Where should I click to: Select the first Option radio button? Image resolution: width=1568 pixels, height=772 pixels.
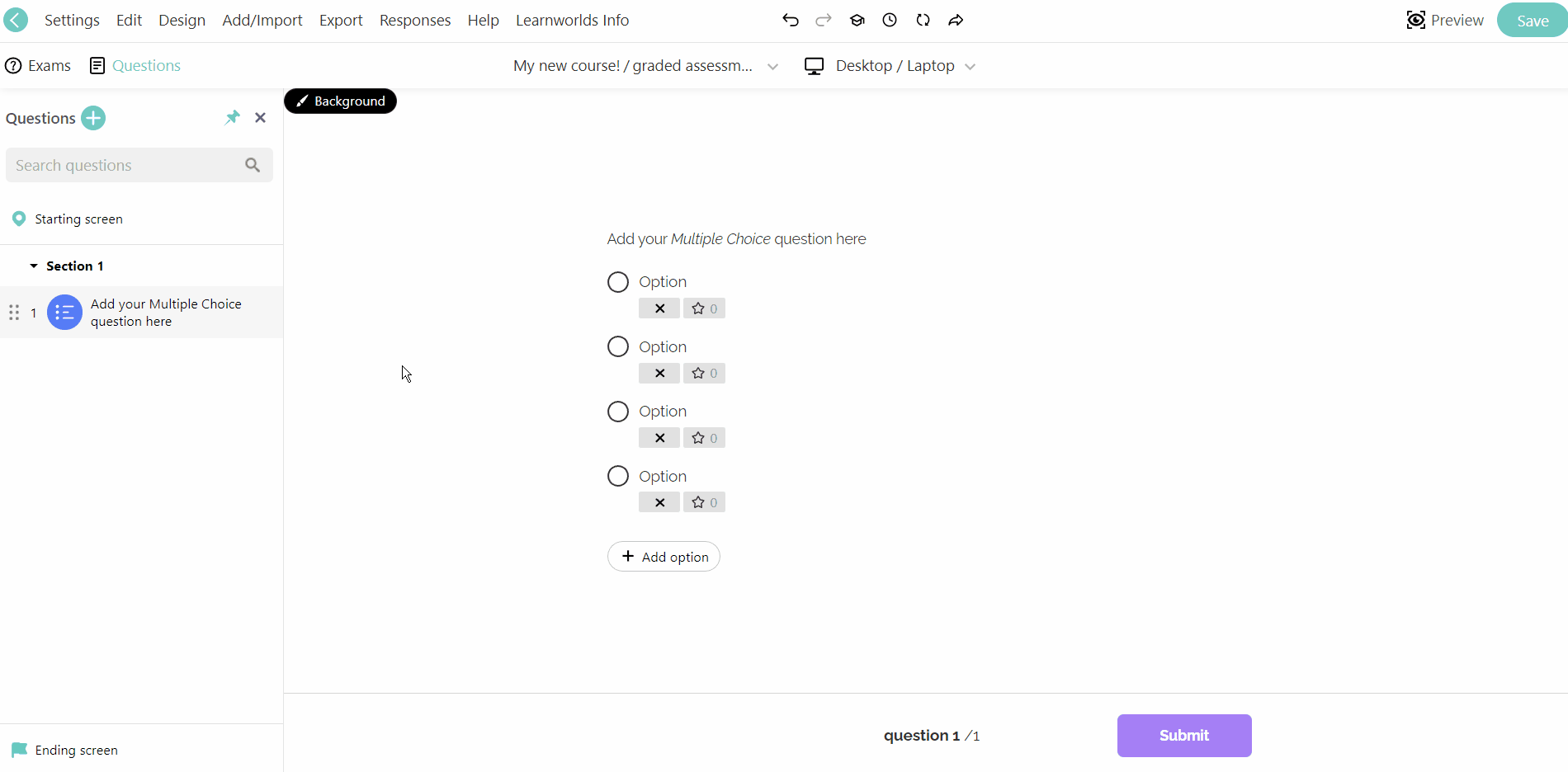(618, 281)
